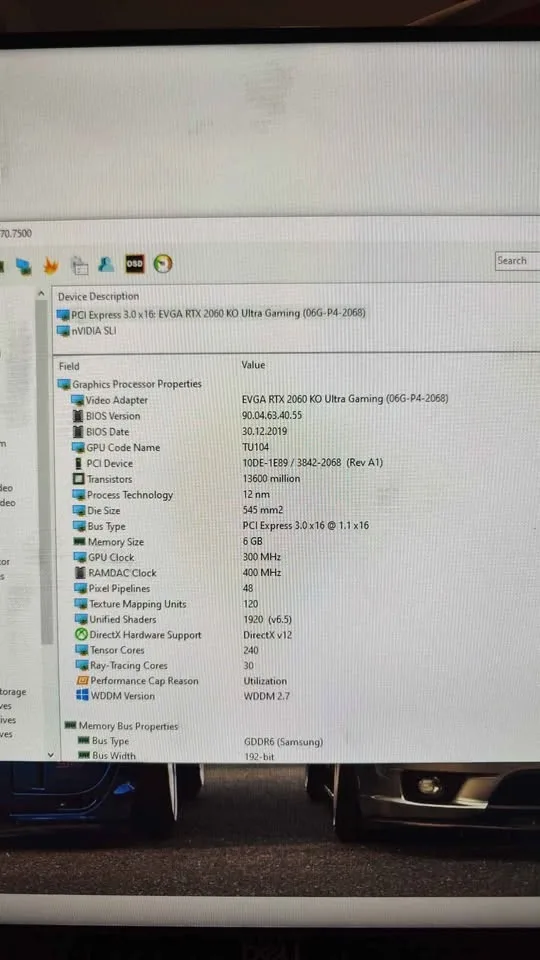
Task: Open the monitor diagnostics toolbar icon
Action: [24, 266]
